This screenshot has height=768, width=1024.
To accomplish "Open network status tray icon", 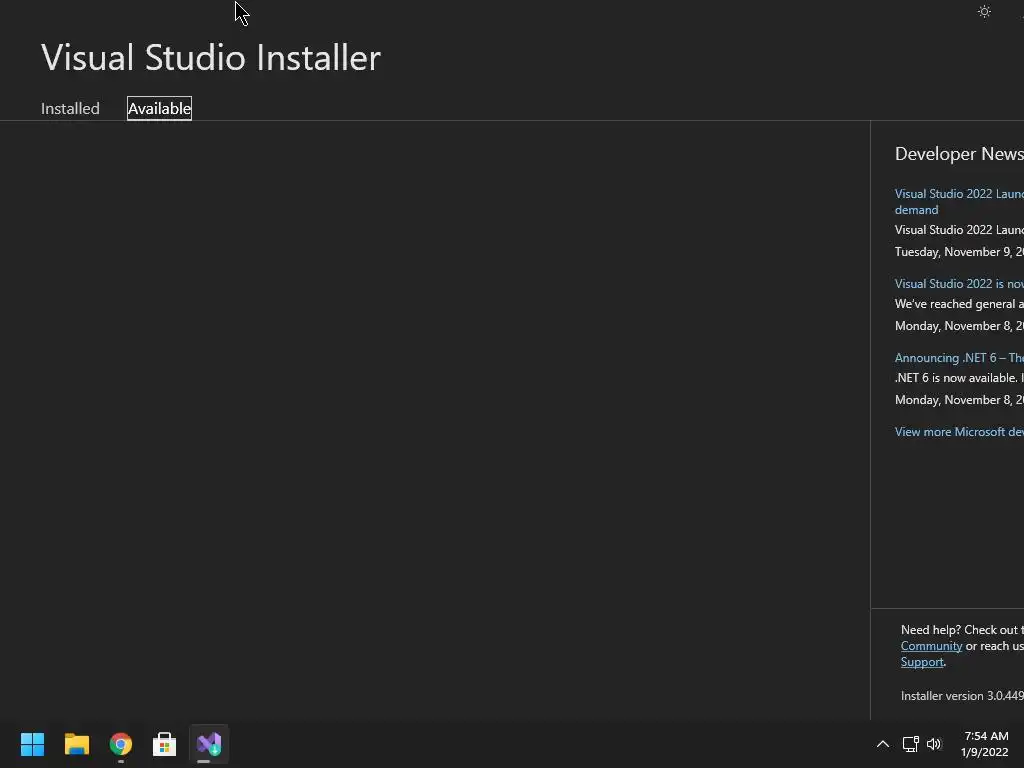I will tap(910, 744).
